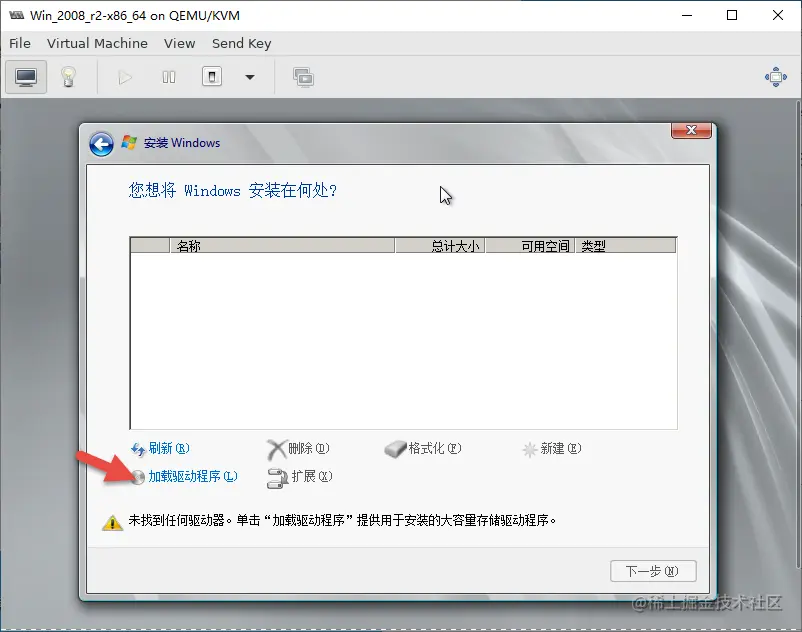Click the load driver disc icon
This screenshot has width=802, height=632.
click(x=138, y=477)
